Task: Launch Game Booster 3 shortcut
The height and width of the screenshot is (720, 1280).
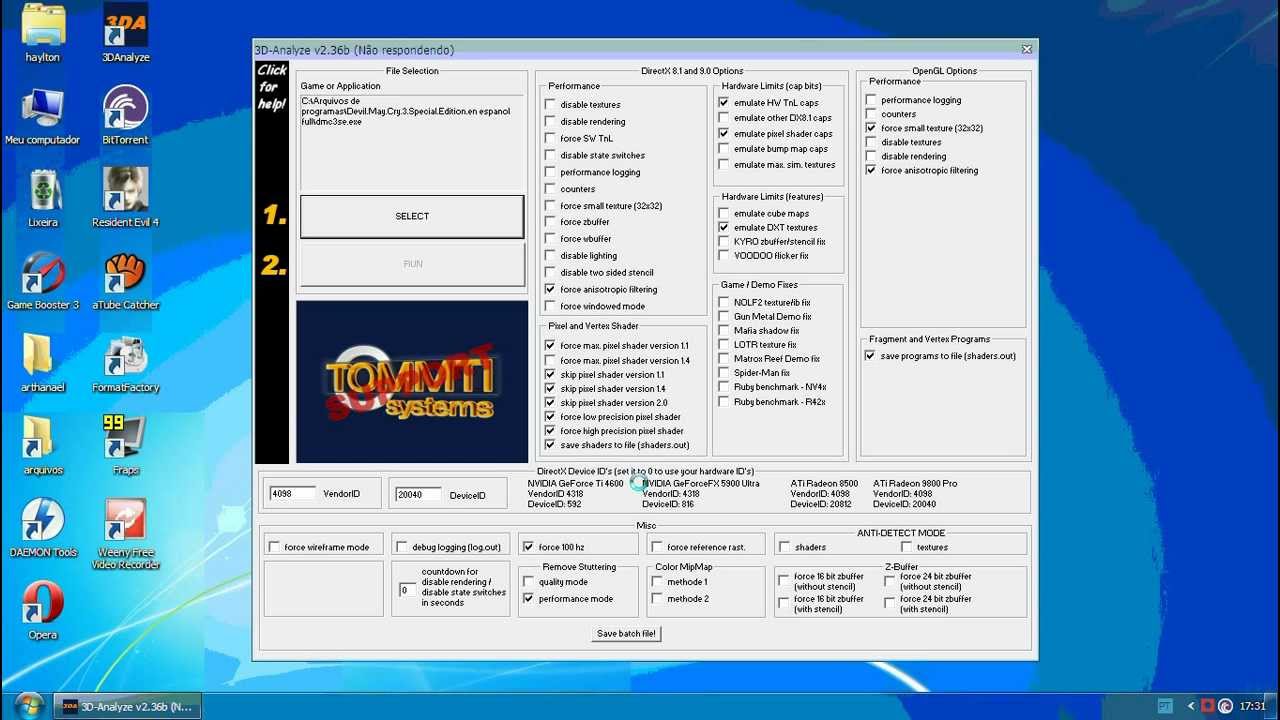Action: 43,281
